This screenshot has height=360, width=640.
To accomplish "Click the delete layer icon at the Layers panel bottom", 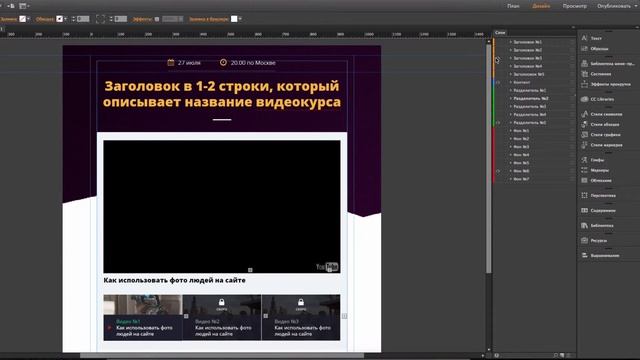I will 569,356.
